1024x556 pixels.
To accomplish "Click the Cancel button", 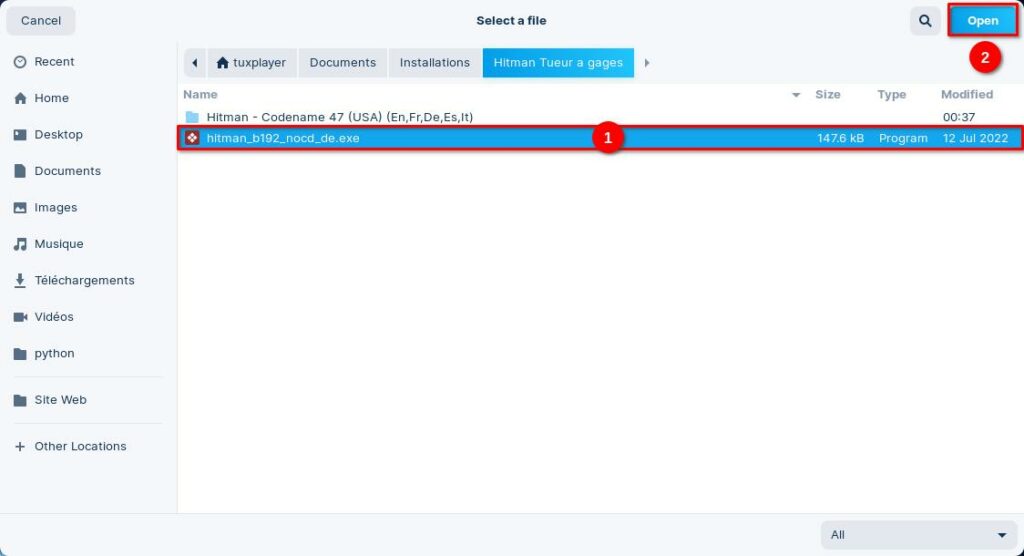I will pyautogui.click(x=41, y=21).
